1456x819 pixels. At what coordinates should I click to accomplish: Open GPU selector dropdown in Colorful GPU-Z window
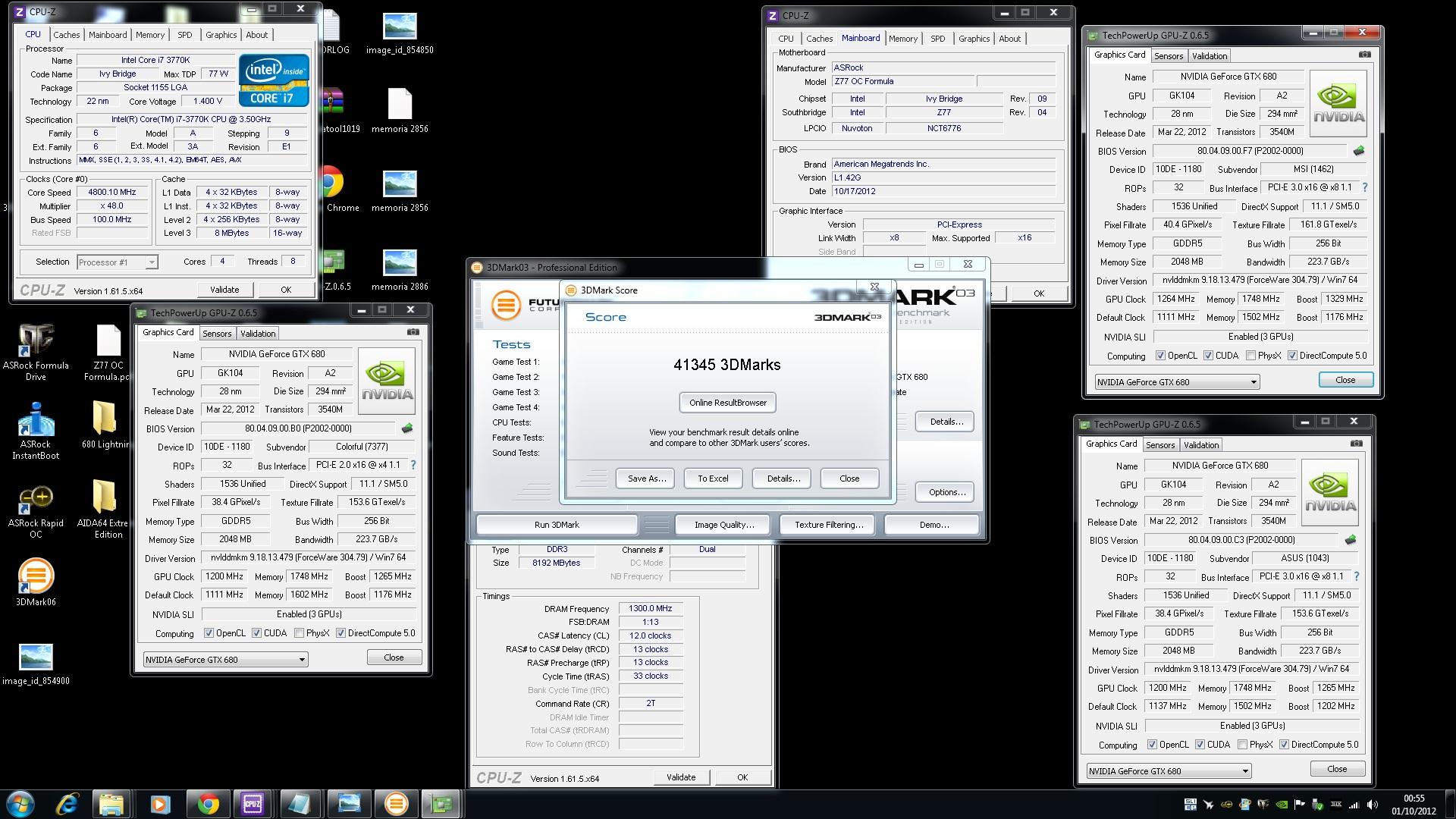click(225, 659)
